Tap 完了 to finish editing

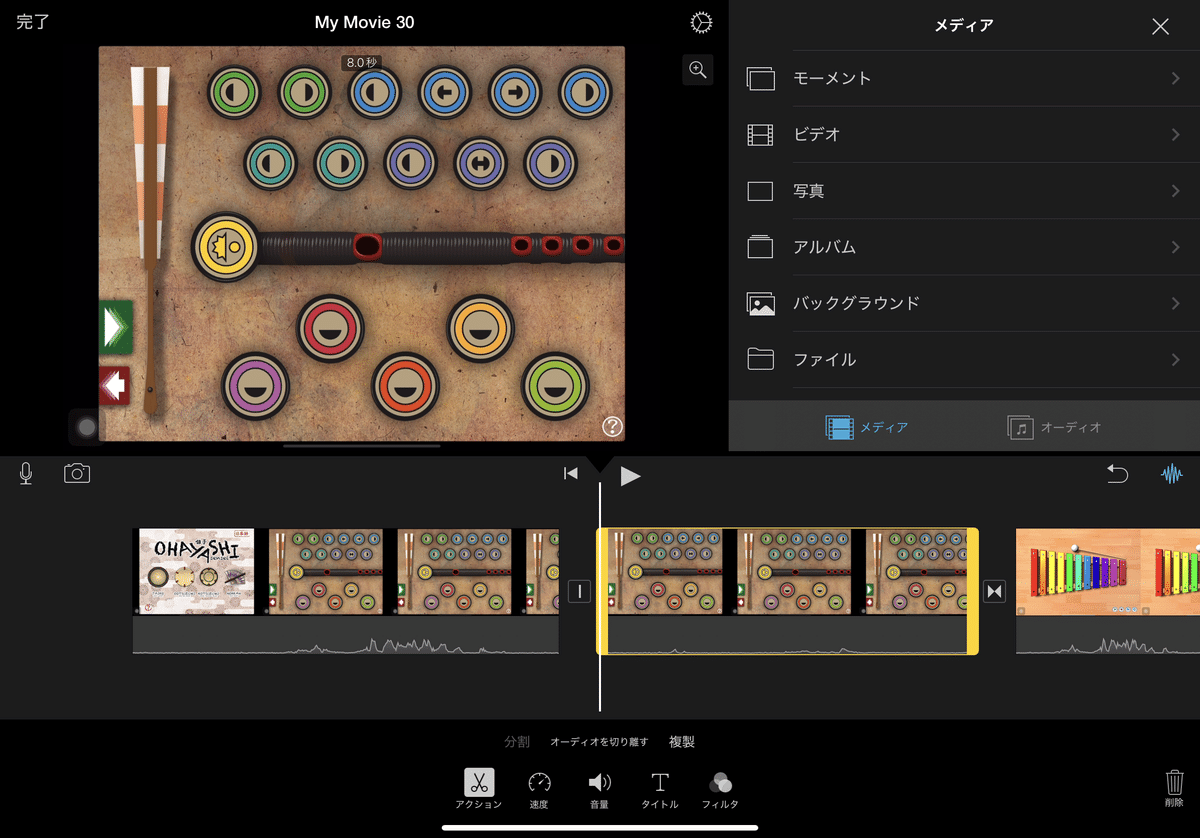tap(33, 22)
